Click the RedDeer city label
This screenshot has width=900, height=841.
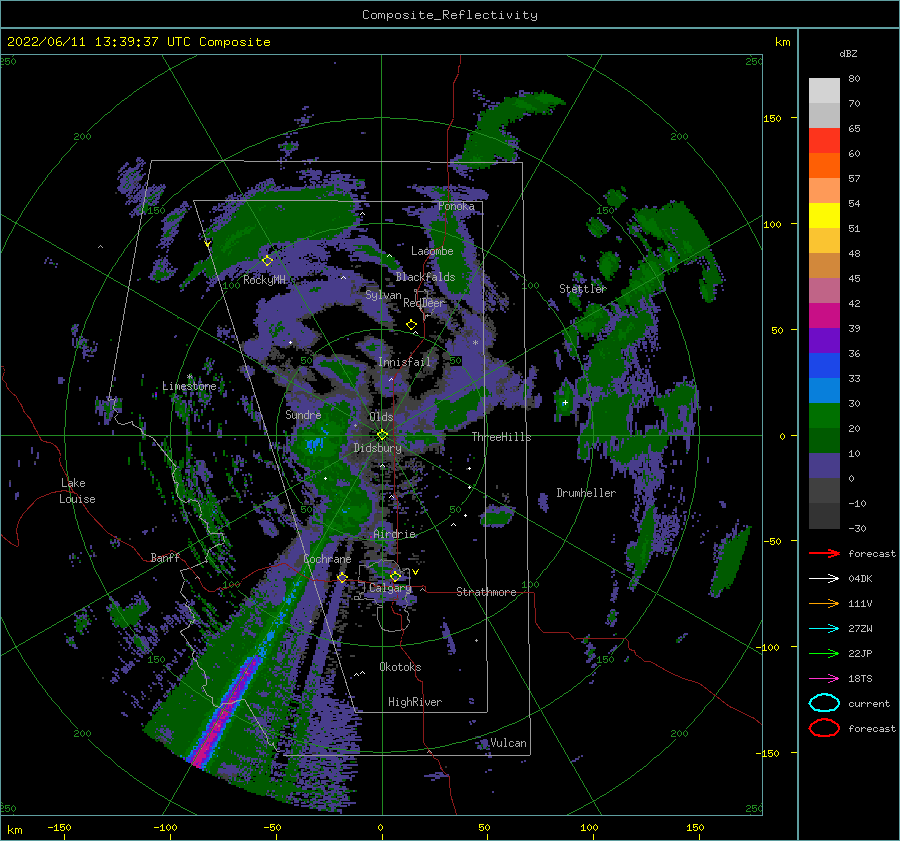(424, 303)
